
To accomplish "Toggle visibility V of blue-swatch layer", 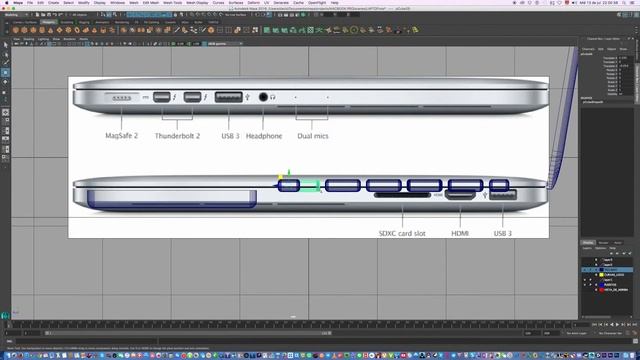I will click(585, 284).
